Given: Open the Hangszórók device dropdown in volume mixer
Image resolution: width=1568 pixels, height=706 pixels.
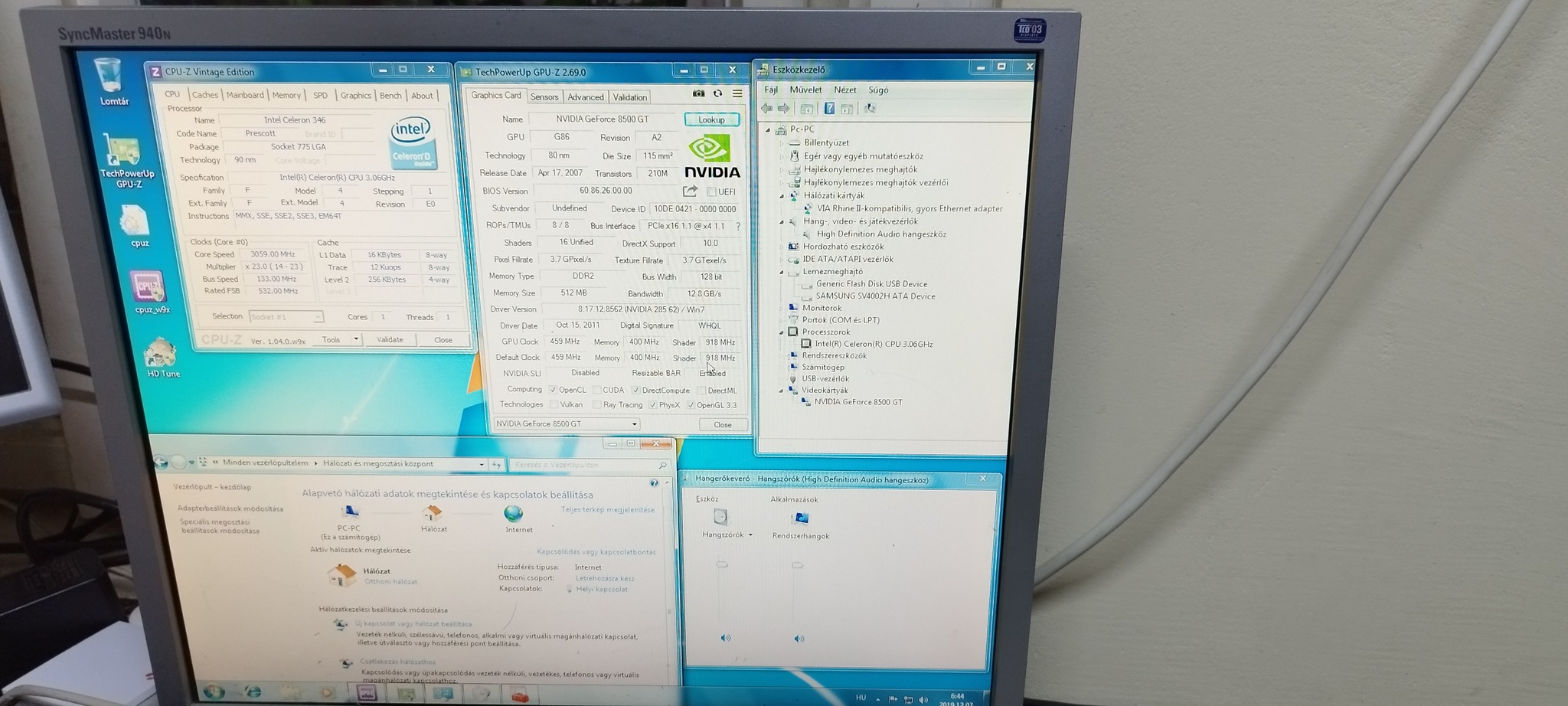Looking at the screenshot, I should click(x=750, y=534).
